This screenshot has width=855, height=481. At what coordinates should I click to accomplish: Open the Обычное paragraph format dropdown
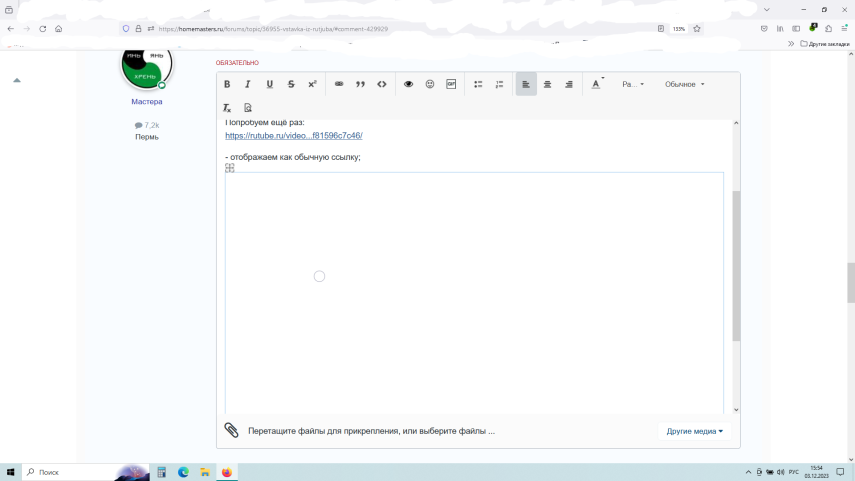tap(685, 84)
